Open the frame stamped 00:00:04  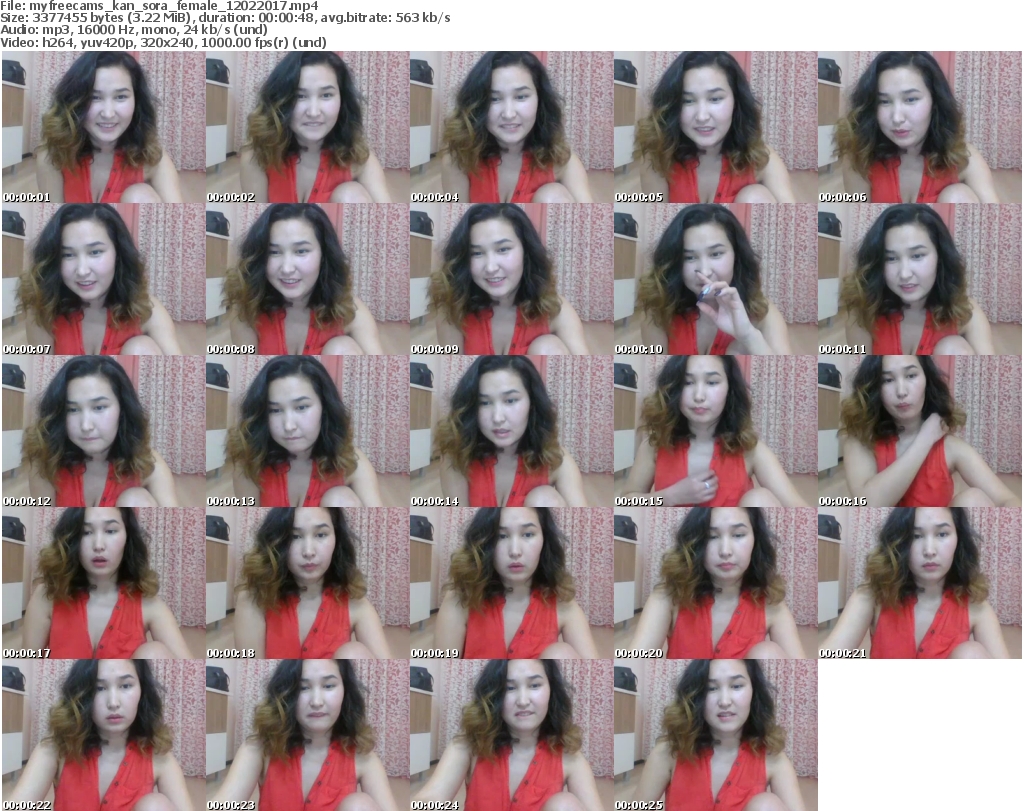pyautogui.click(x=511, y=127)
